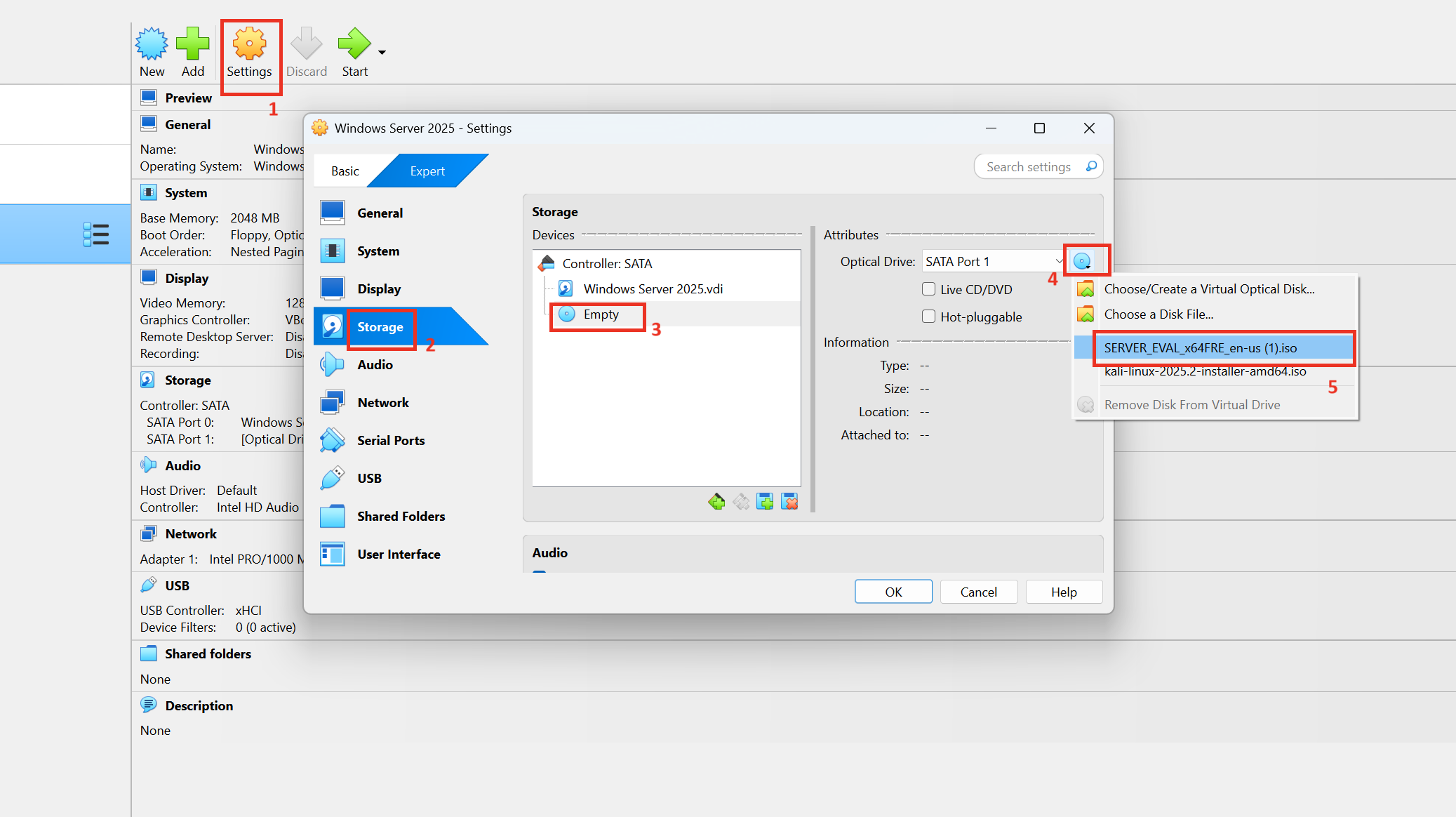Switch to the Basic tab
Image resolution: width=1456 pixels, height=817 pixels.
[x=345, y=171]
